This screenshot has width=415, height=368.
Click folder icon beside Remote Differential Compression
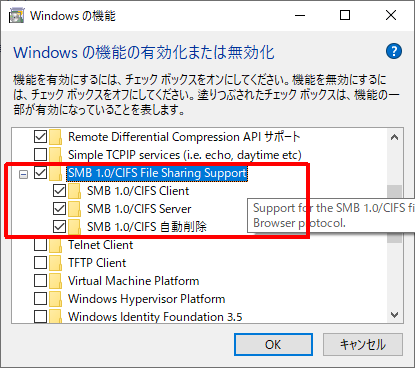[56, 137]
